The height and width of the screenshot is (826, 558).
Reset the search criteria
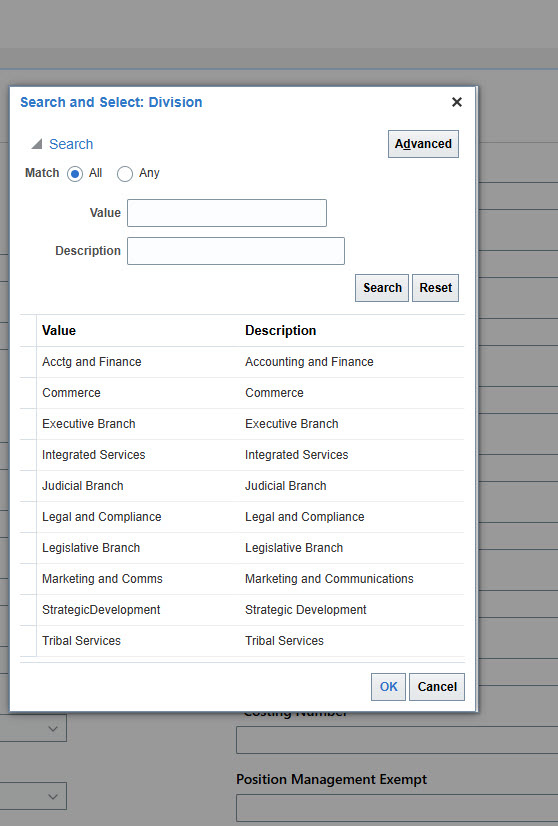click(x=435, y=288)
